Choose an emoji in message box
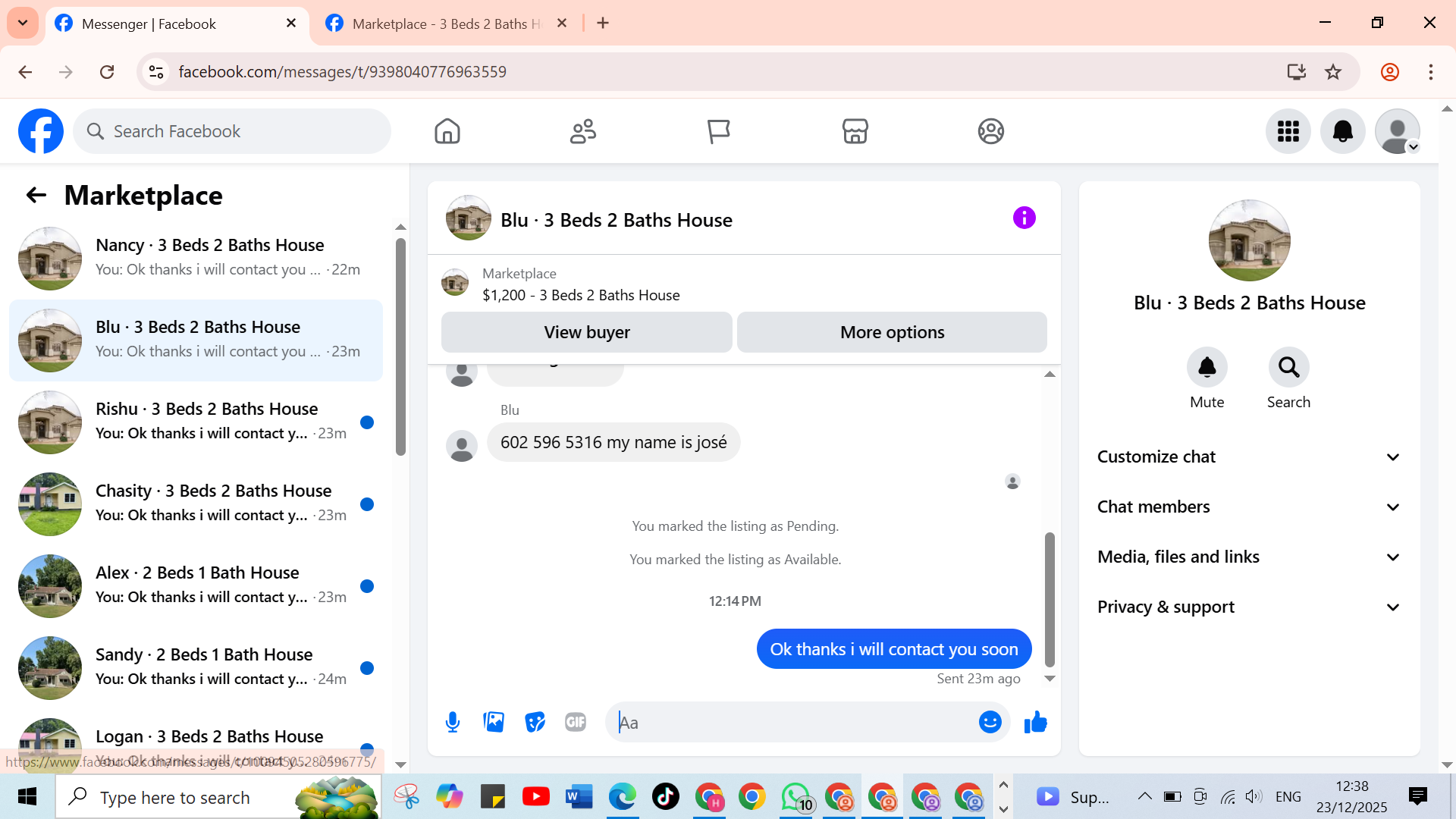This screenshot has height=819, width=1456. (x=990, y=722)
